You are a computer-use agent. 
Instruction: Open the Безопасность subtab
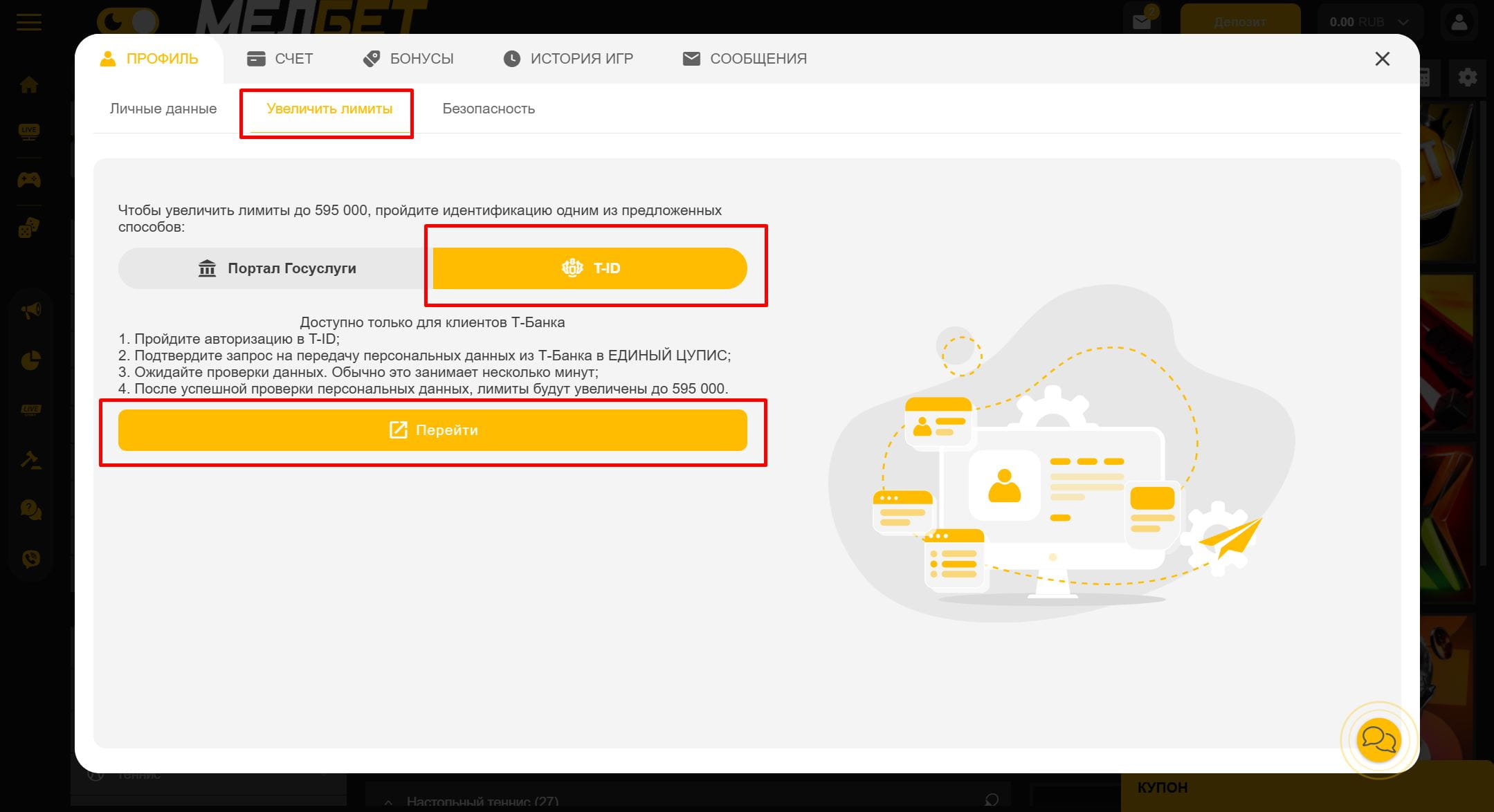489,109
